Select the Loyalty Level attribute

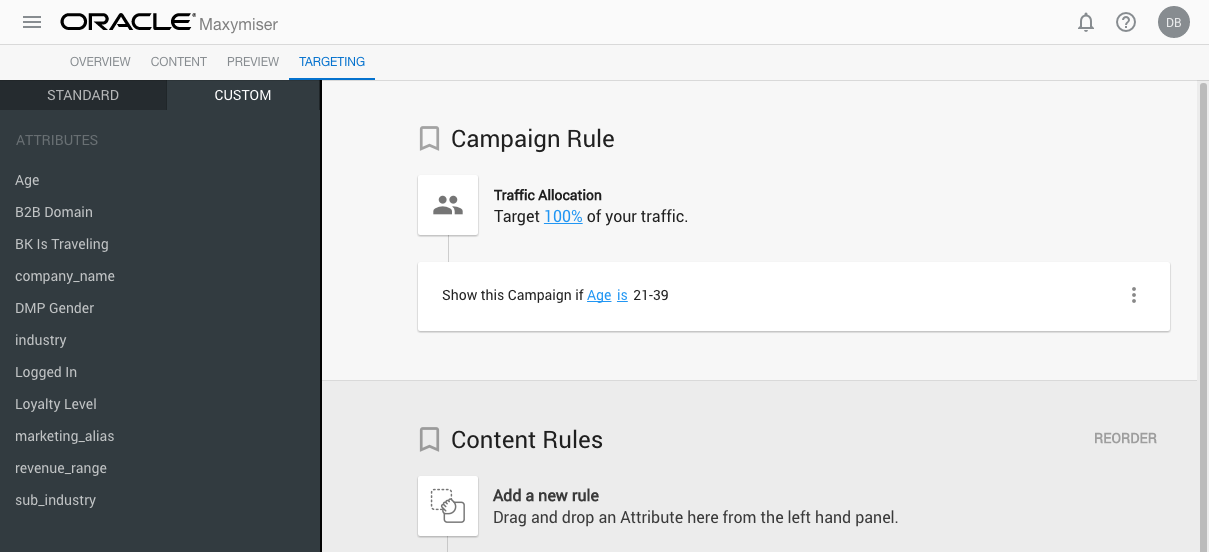coord(56,404)
